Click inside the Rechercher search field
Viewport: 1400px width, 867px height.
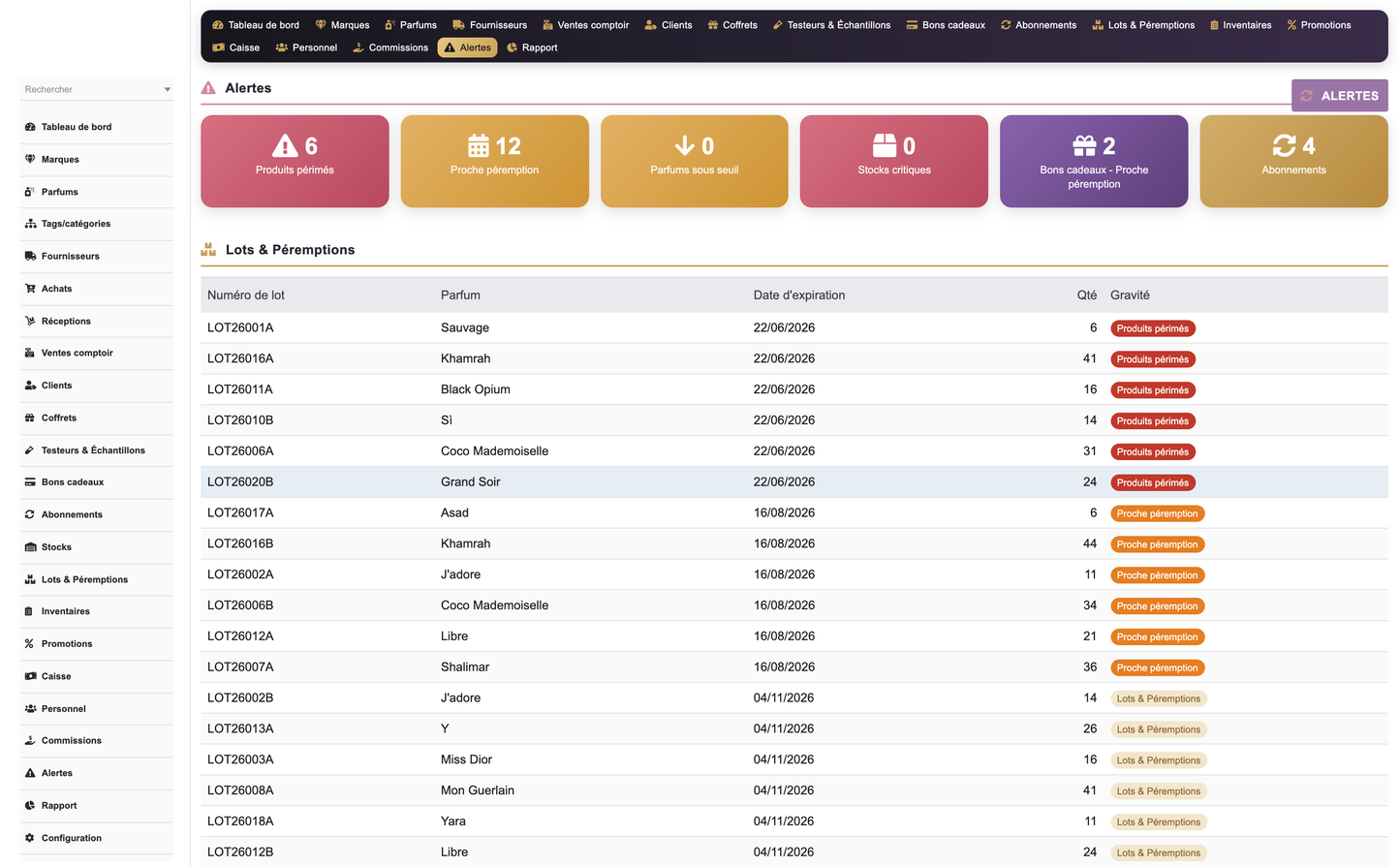coord(89,89)
